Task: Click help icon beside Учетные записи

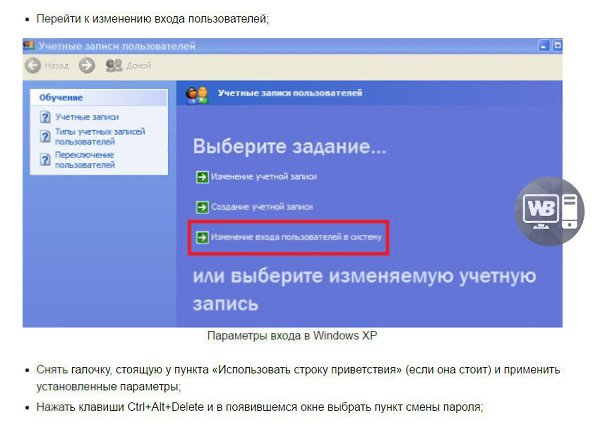Action: click(45, 118)
